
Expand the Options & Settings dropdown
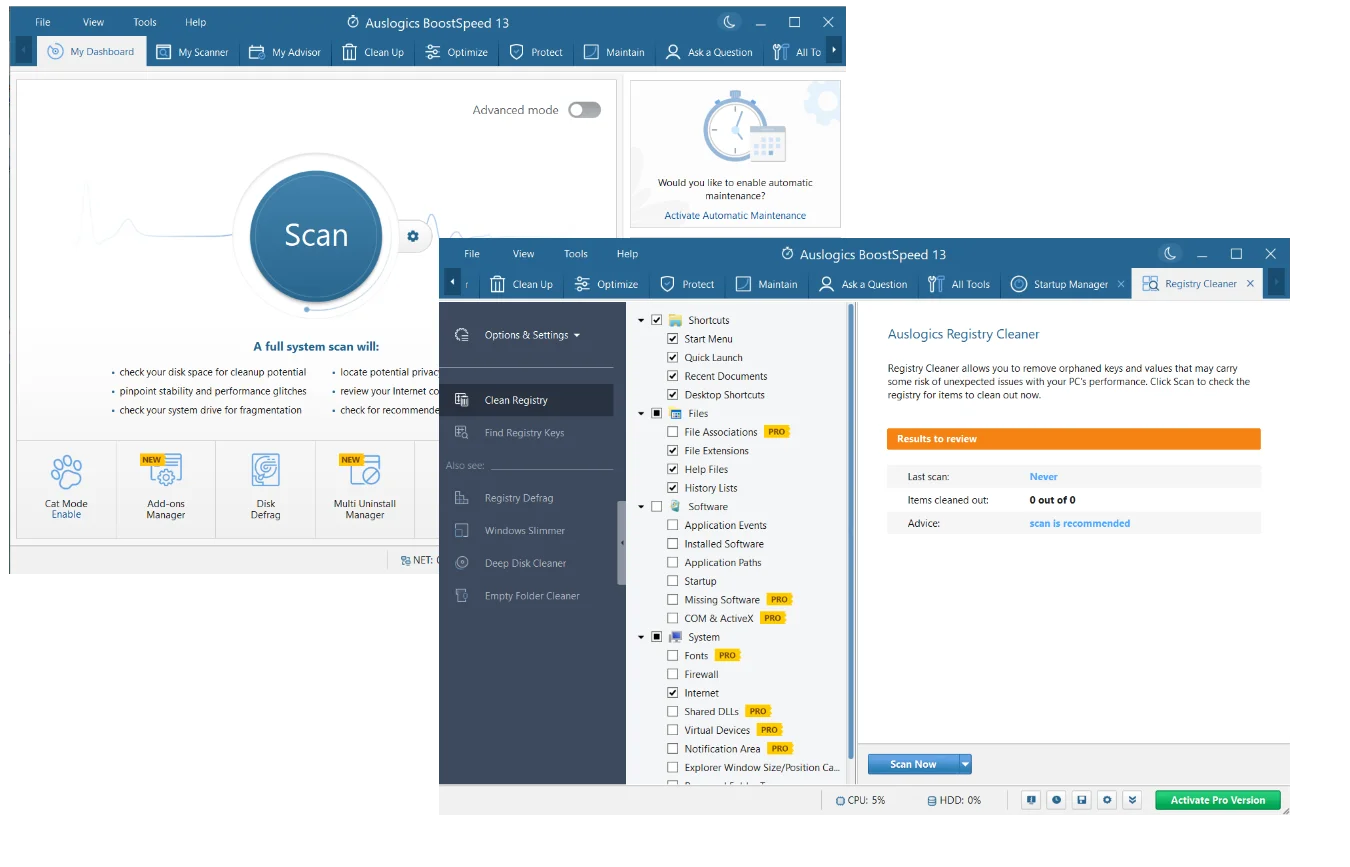(x=531, y=335)
